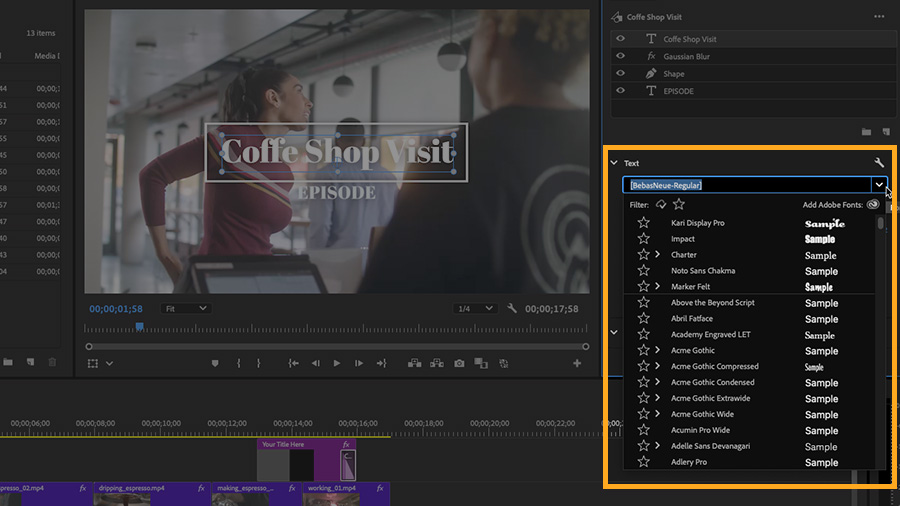Screen dimensions: 900x506
Task: Click the Mark In bracket button
Action: pyautogui.click(x=238, y=363)
